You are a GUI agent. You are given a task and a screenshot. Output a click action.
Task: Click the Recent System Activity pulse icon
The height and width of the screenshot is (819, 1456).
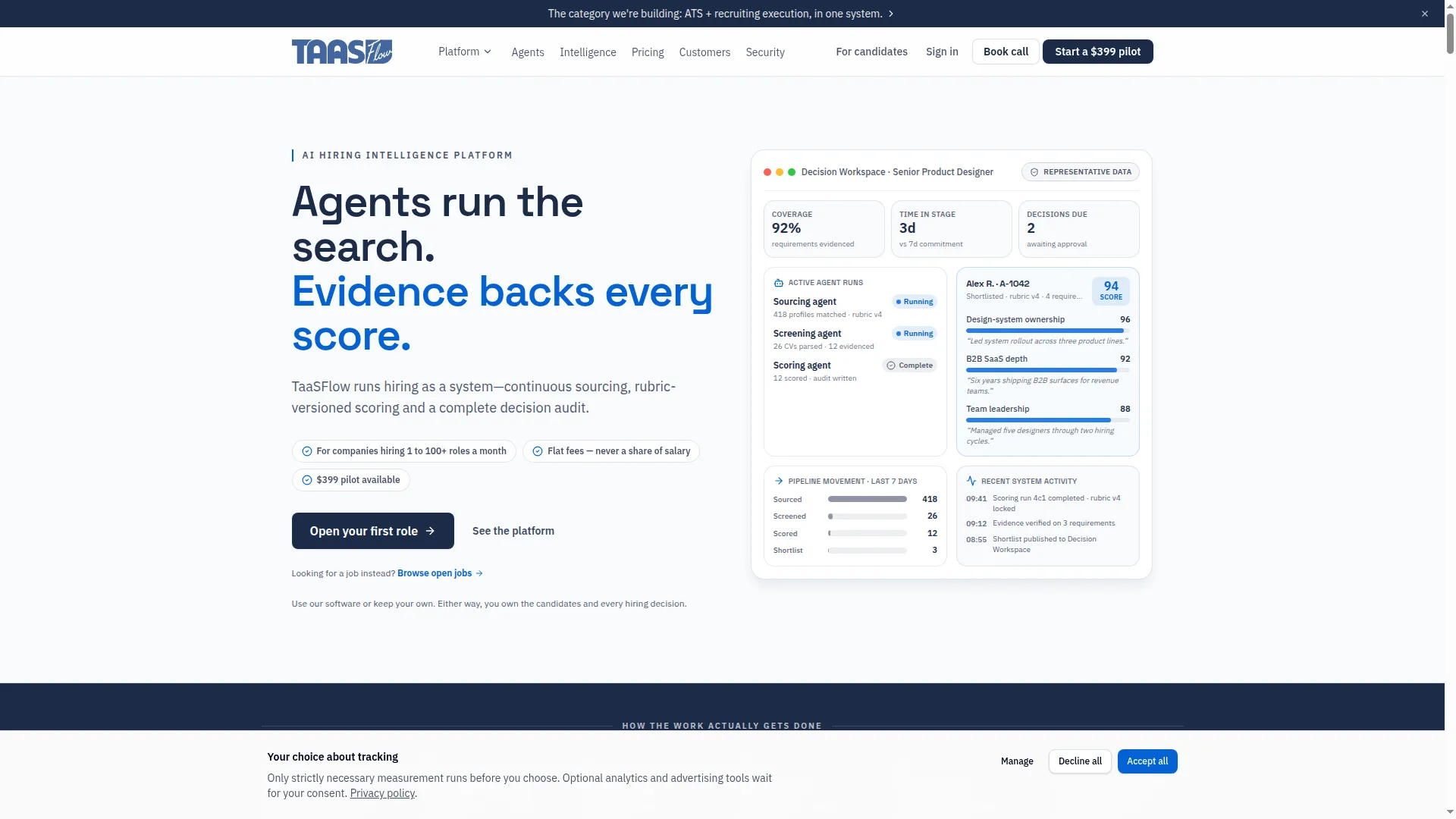[971, 482]
